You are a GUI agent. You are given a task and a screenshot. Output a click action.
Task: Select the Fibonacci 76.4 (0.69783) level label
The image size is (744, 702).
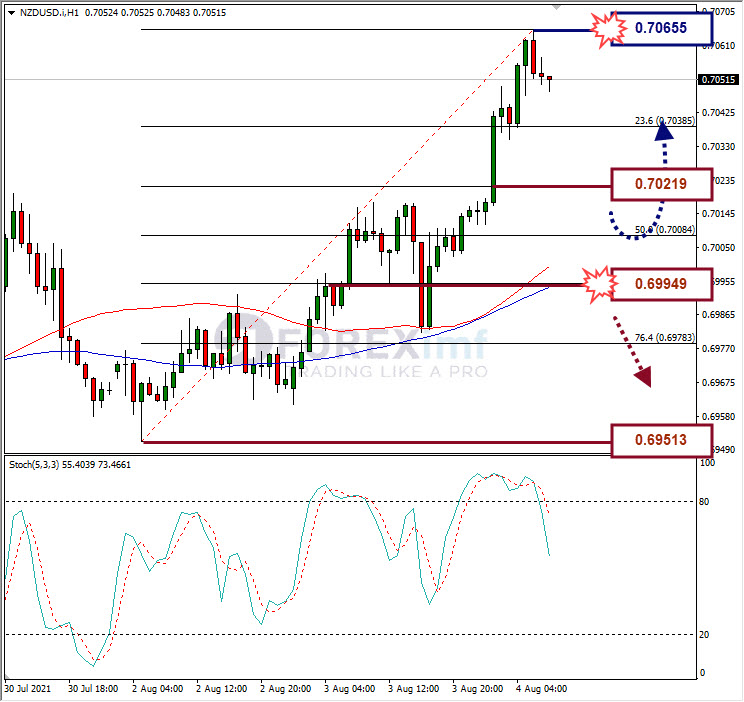coord(665,337)
